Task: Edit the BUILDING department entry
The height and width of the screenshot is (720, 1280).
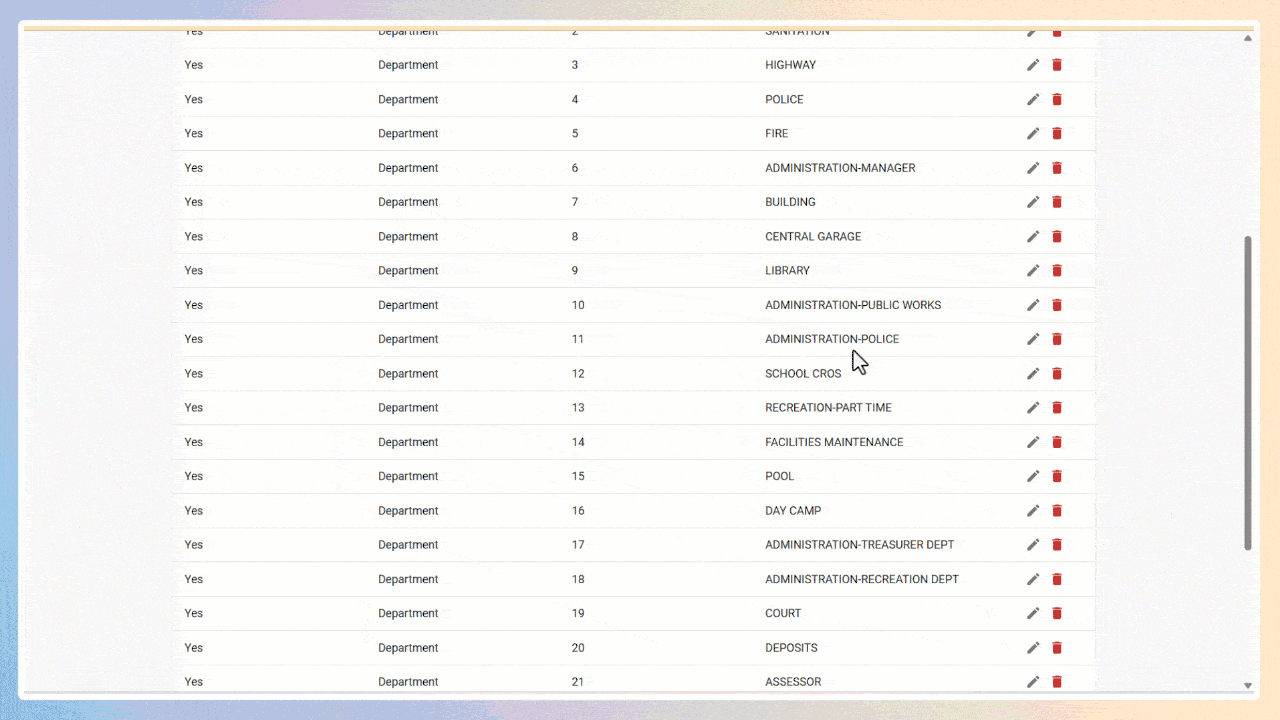Action: point(1033,202)
